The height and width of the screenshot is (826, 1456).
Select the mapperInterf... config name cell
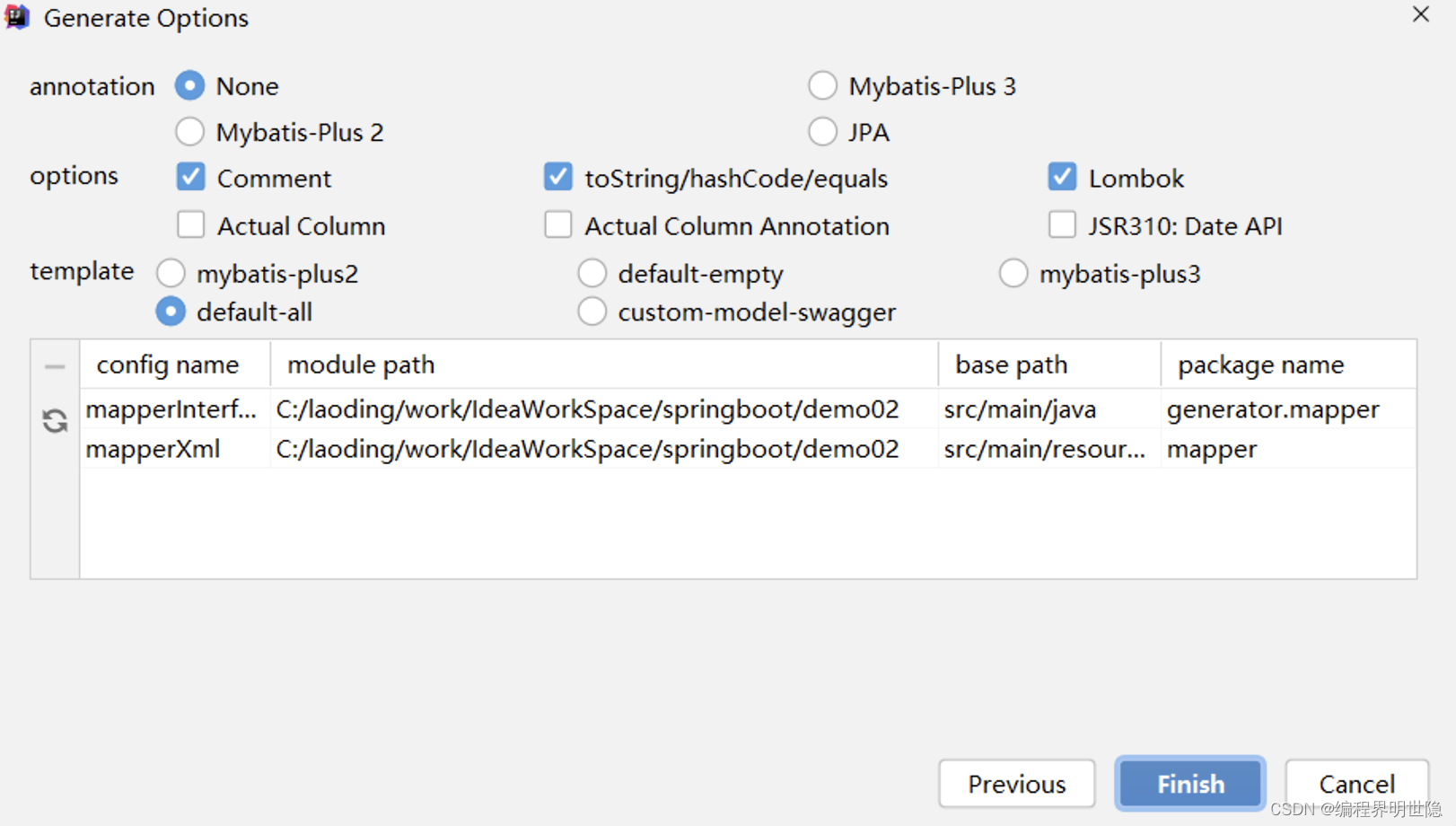coord(175,409)
